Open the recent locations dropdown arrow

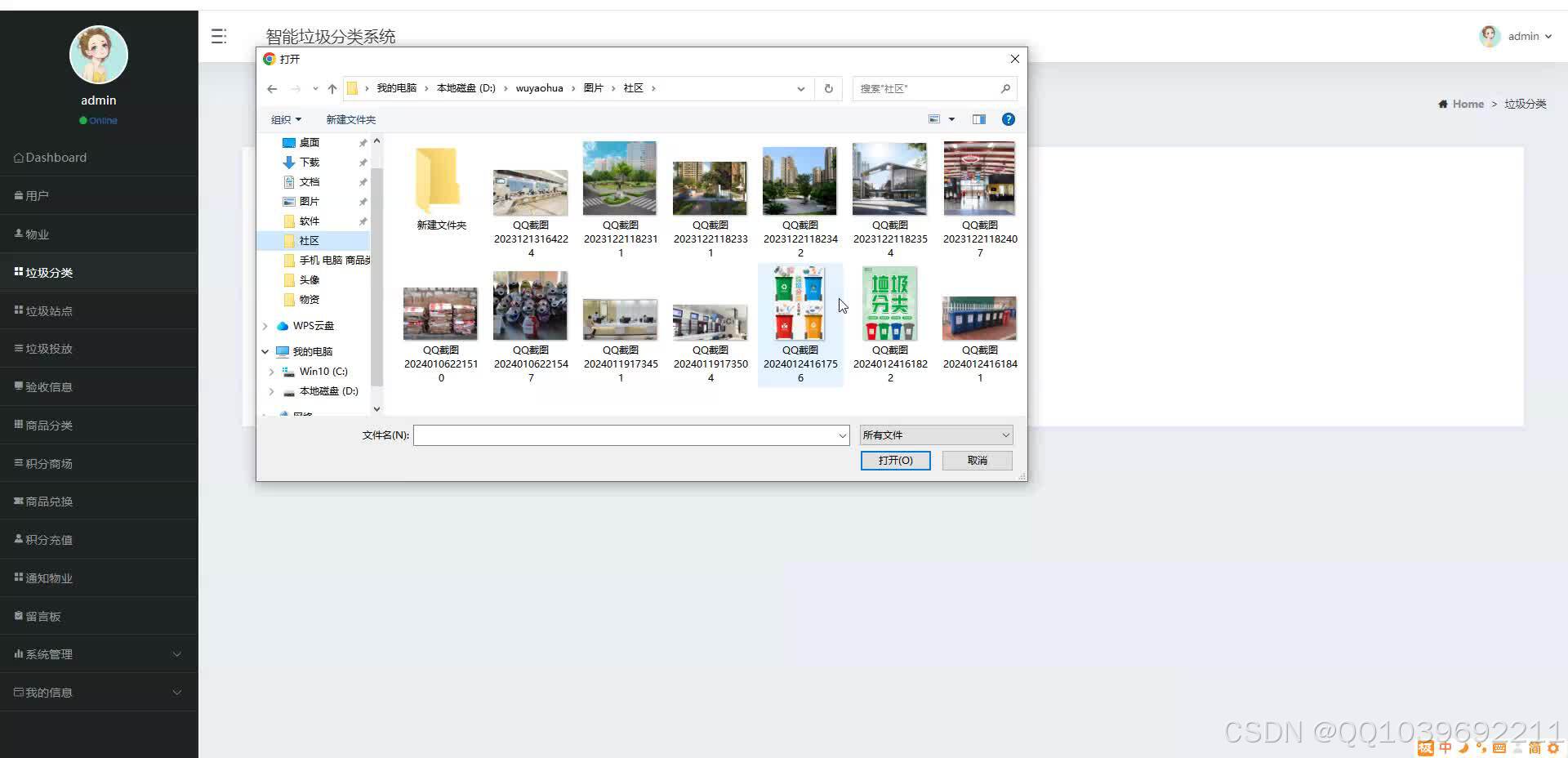pos(315,88)
